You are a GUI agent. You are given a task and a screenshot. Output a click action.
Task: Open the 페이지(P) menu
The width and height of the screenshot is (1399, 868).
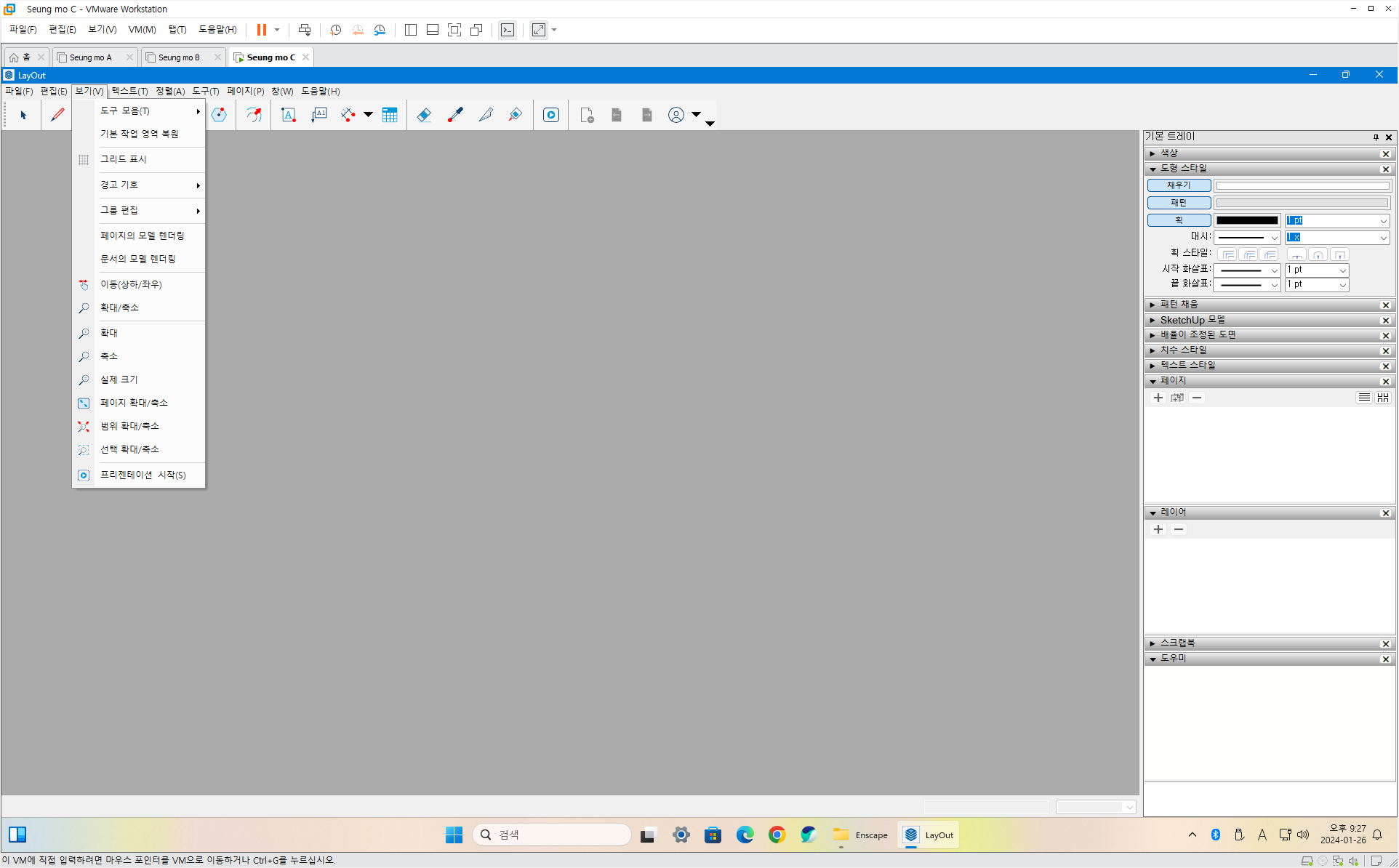245,91
